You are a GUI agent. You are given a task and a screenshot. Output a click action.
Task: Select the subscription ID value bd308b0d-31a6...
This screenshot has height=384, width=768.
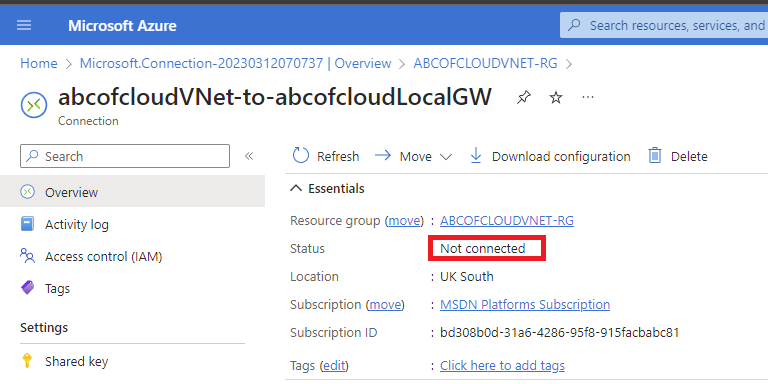(560, 333)
